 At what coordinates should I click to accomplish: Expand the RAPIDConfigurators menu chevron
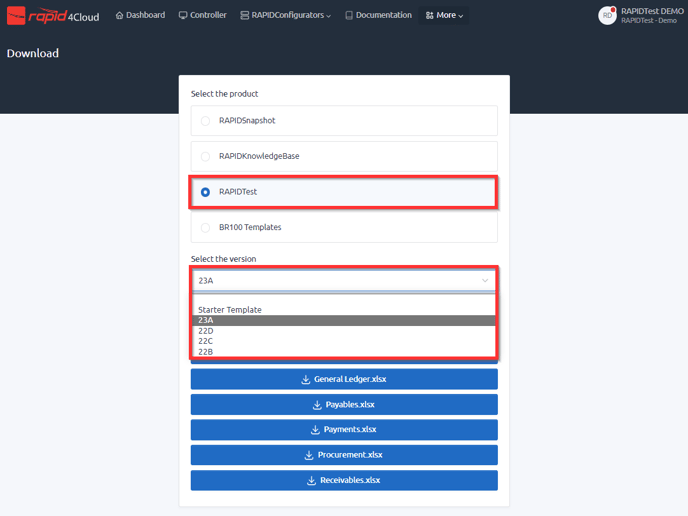point(329,16)
